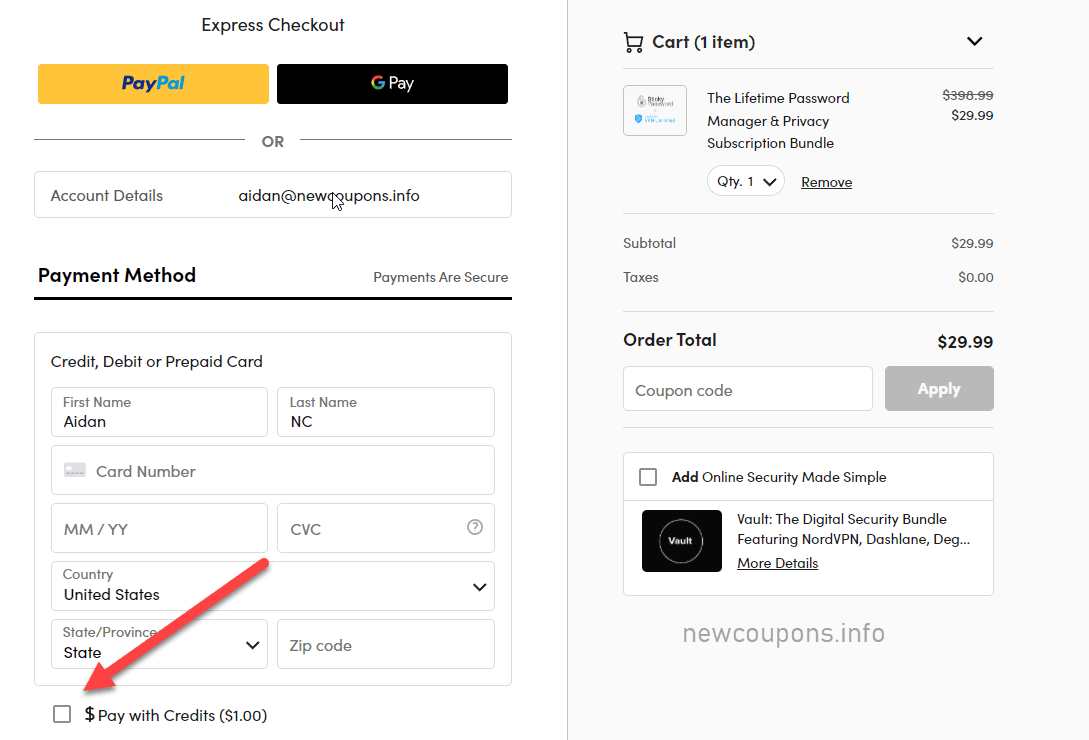
Task: Open More Details for the Vault bundle
Action: point(777,563)
